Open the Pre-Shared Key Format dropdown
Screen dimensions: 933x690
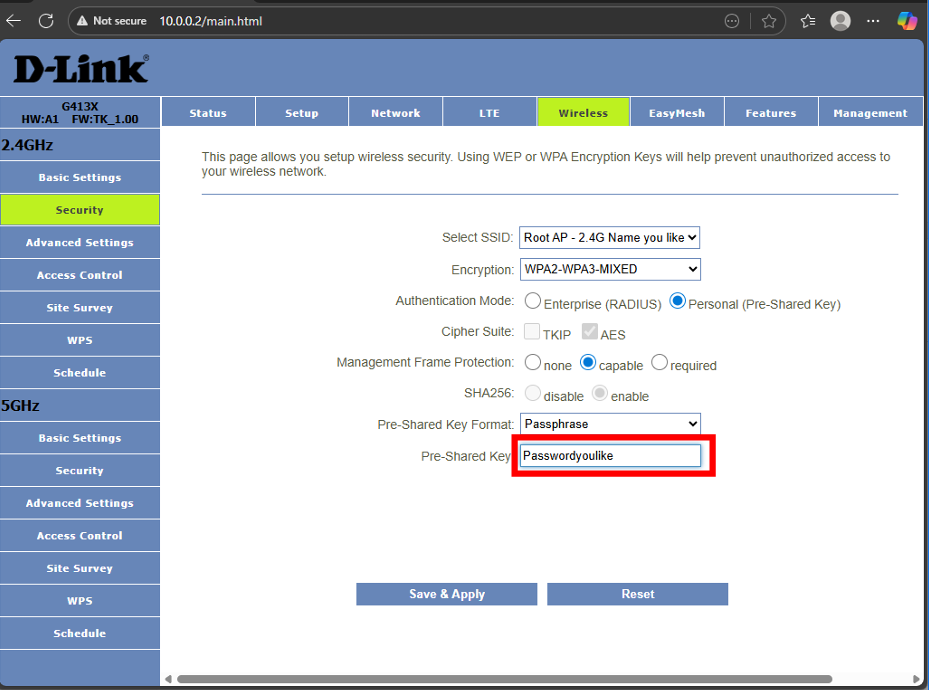(x=610, y=424)
